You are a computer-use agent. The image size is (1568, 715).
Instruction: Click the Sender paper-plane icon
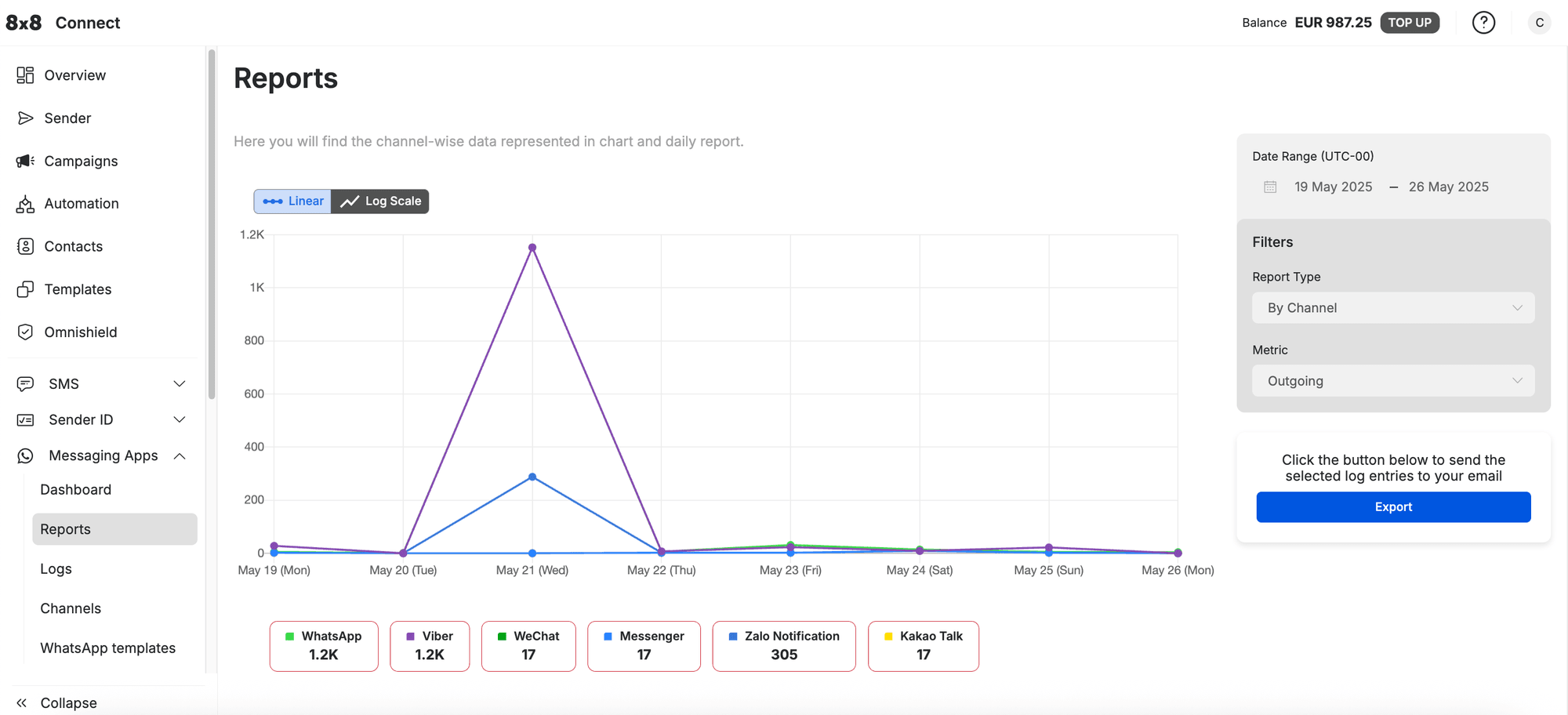point(25,118)
